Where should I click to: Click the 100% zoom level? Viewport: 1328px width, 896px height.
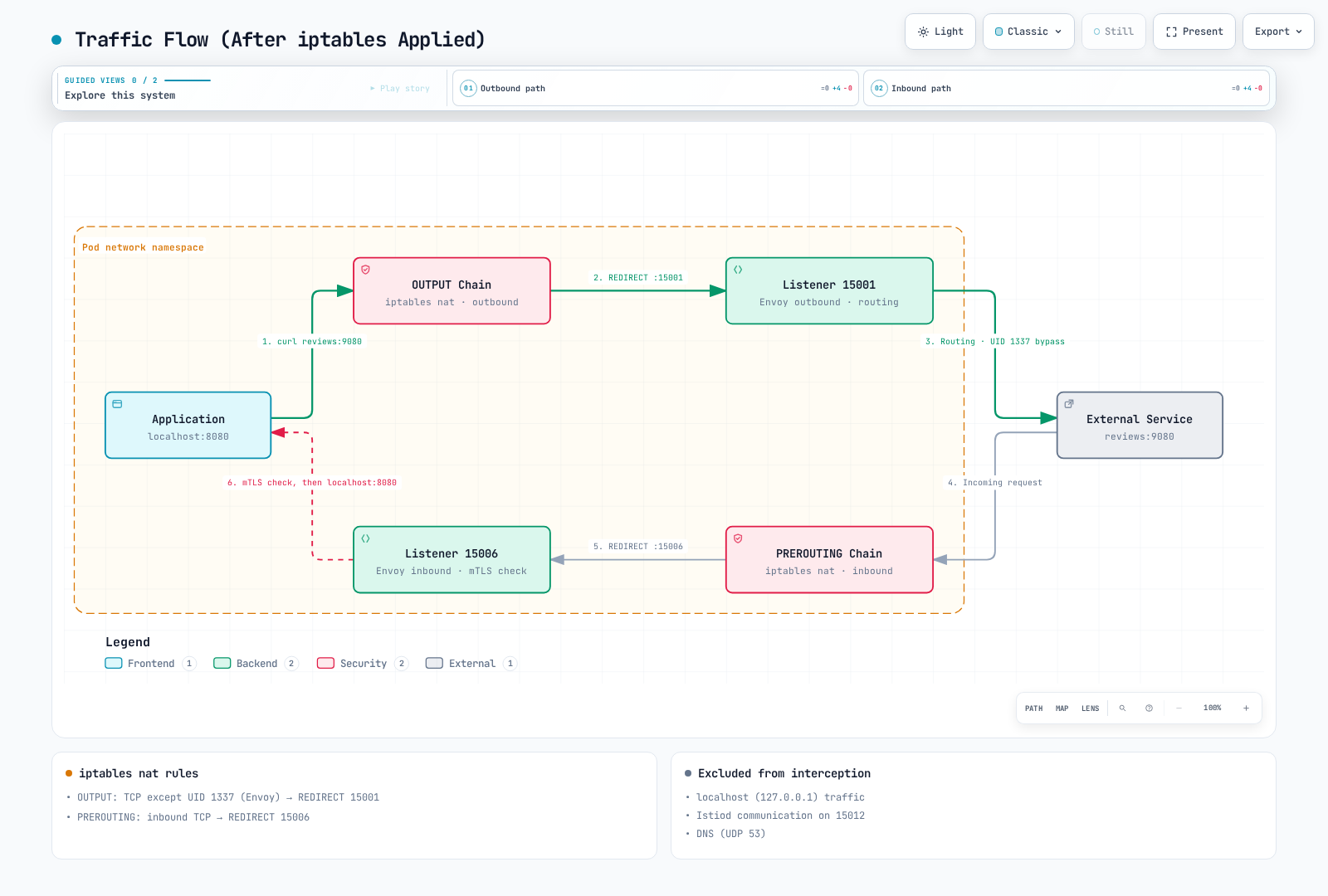[1213, 708]
